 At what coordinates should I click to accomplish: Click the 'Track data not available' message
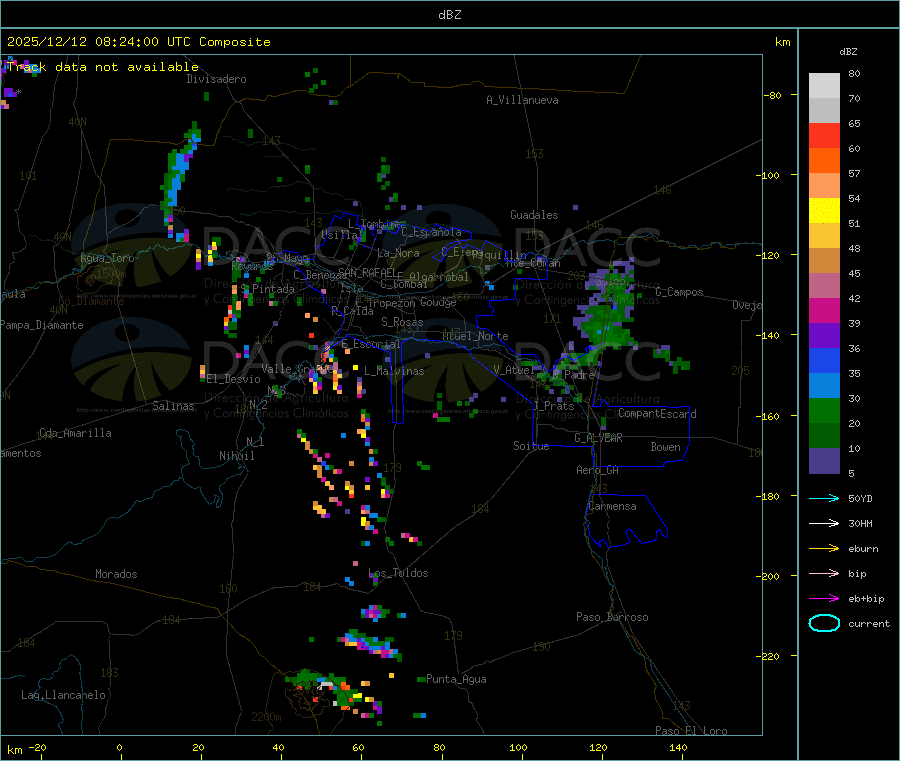[x=104, y=67]
